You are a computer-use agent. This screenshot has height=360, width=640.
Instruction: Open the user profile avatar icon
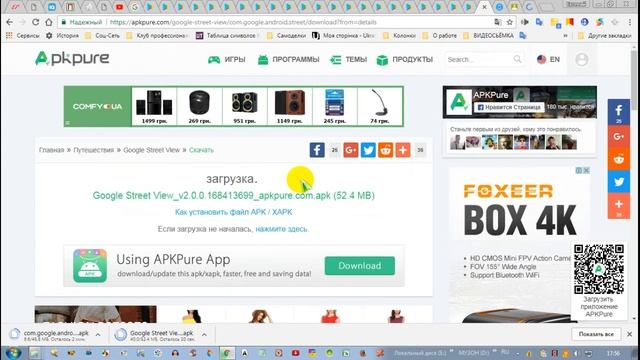point(582,60)
